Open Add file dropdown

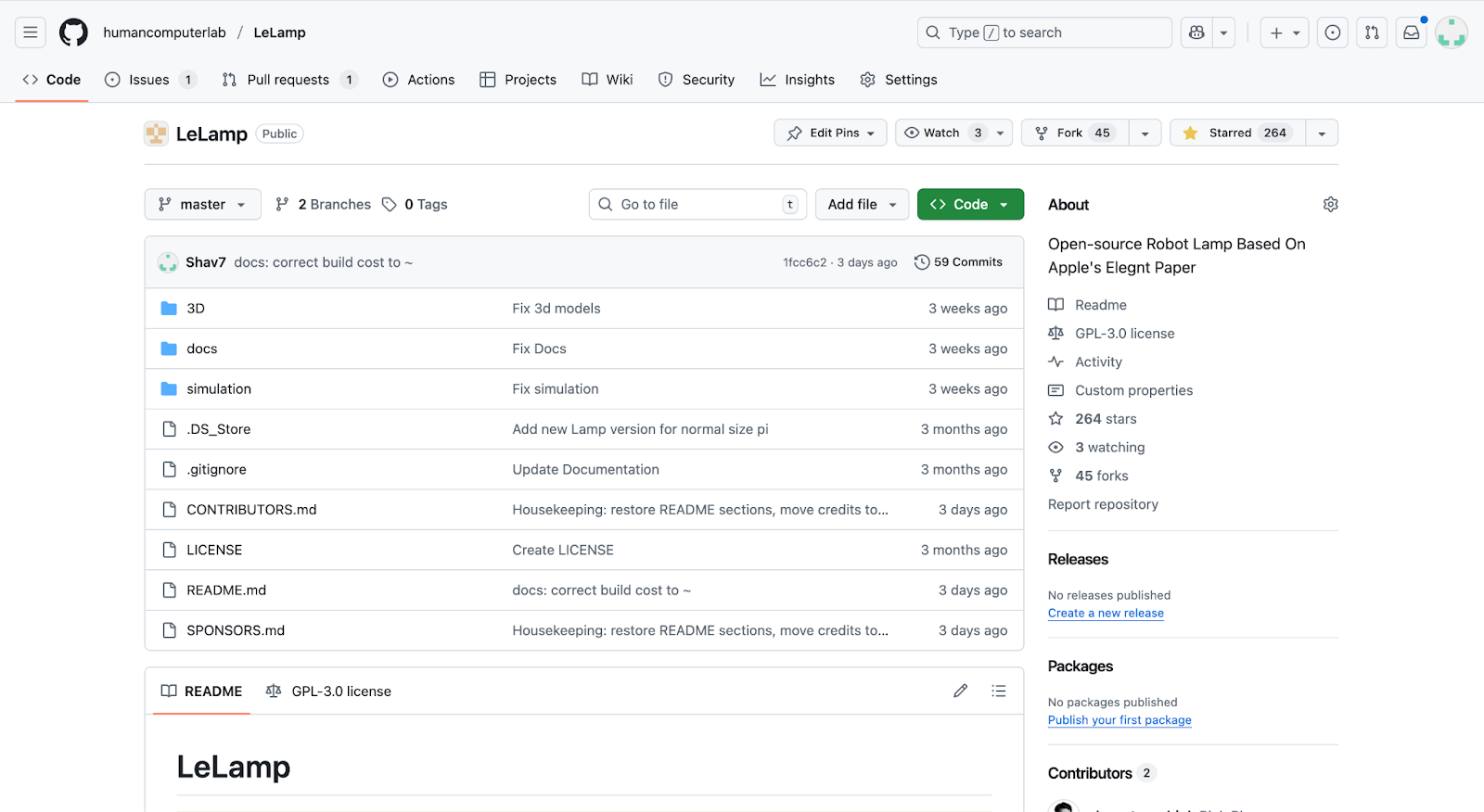click(x=862, y=204)
